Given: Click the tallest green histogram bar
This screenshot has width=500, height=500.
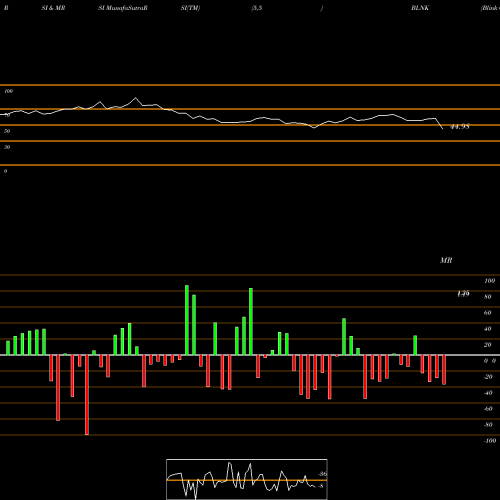Looking at the screenshot, I should [187, 320].
